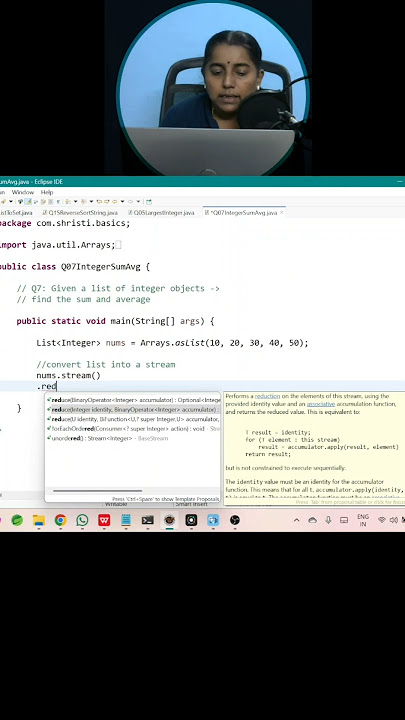Click the 'Writable' status bar field
This screenshot has width=405, height=720.
[116, 504]
